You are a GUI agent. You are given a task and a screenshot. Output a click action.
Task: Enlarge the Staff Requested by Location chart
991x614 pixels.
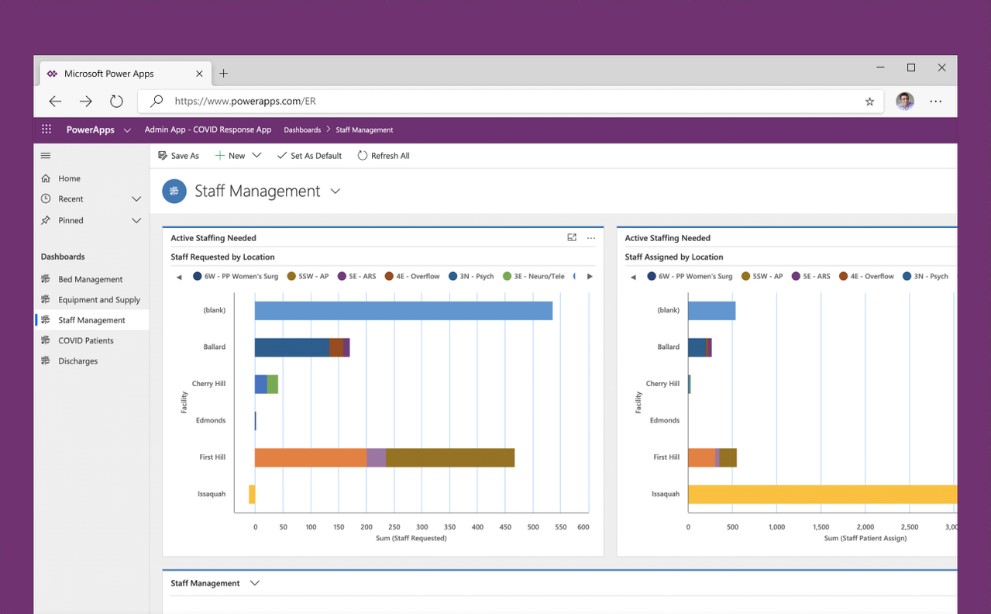(x=571, y=237)
